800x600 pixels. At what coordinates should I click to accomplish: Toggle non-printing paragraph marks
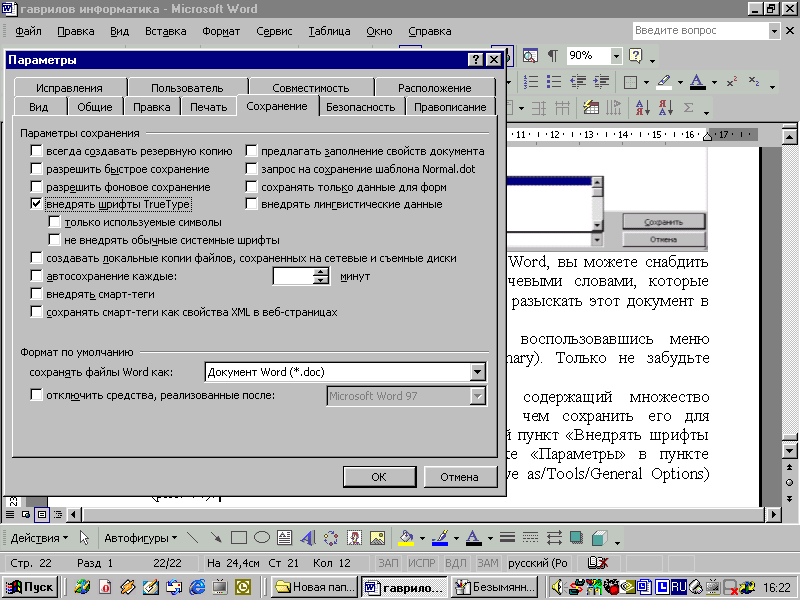pyautogui.click(x=553, y=56)
